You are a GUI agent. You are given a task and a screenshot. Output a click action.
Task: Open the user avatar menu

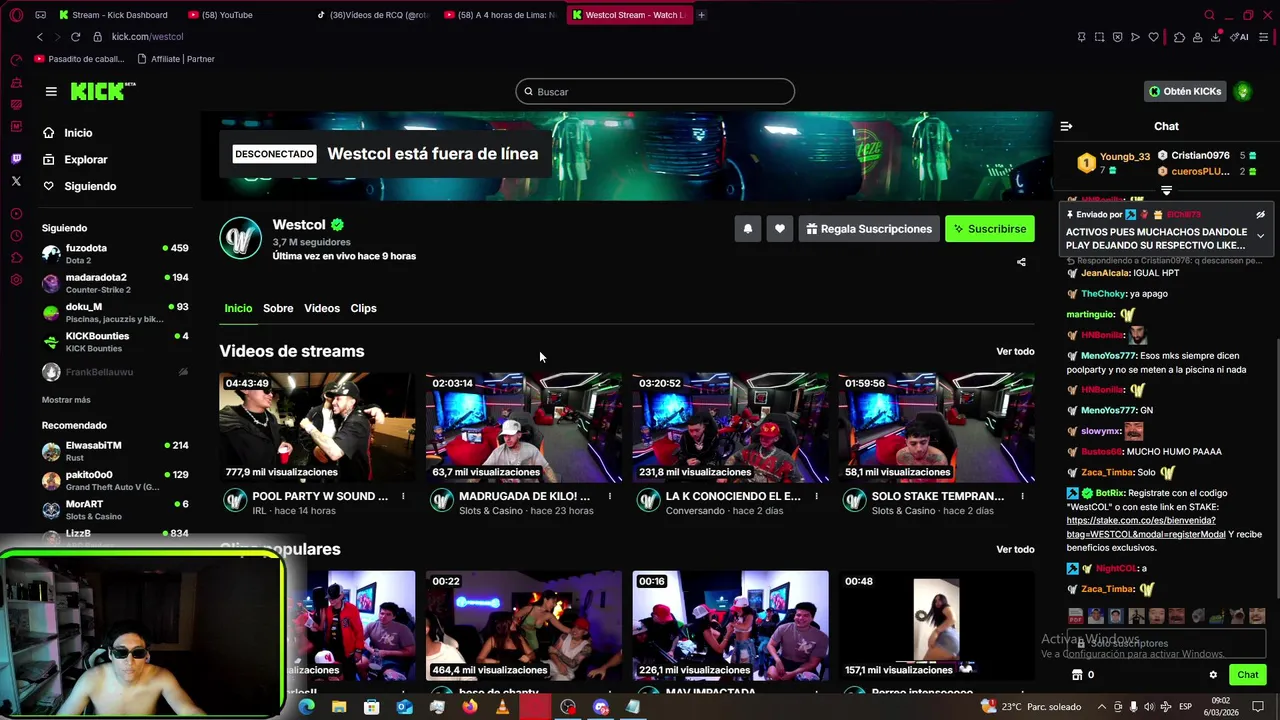pyautogui.click(x=1243, y=91)
